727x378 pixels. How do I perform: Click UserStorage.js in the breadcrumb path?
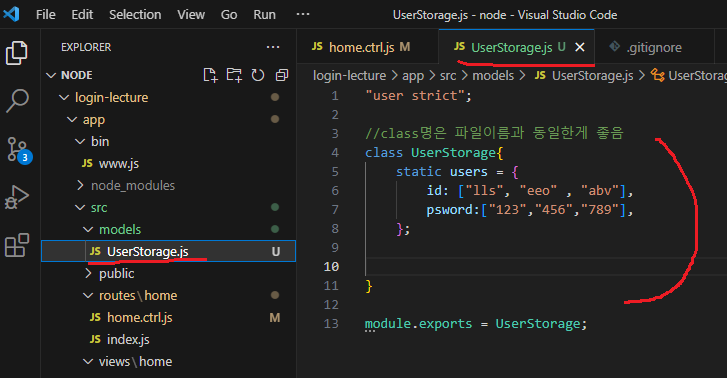coord(584,76)
